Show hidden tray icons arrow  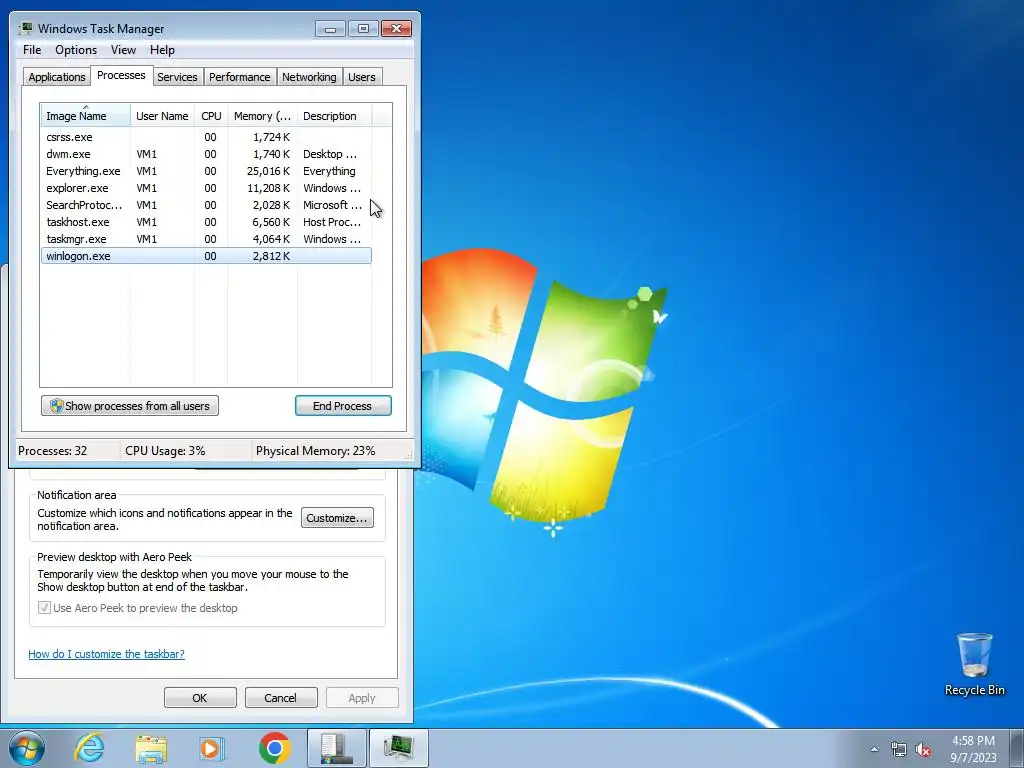pyautogui.click(x=874, y=749)
